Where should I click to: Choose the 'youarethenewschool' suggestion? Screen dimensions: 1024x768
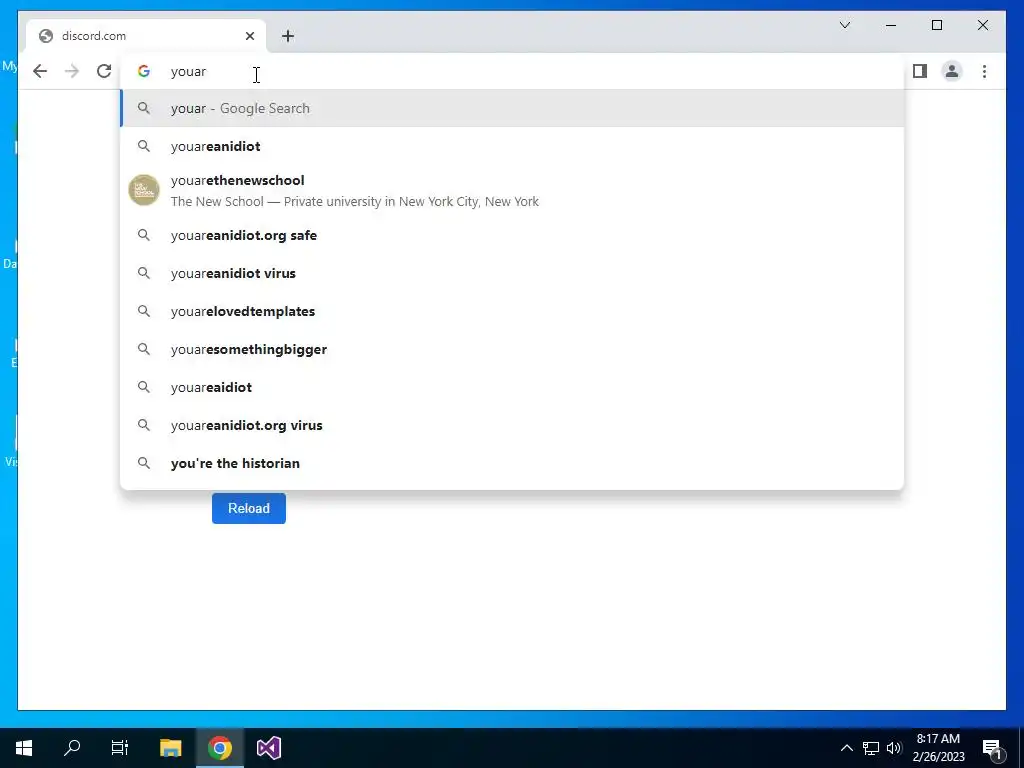[512, 190]
